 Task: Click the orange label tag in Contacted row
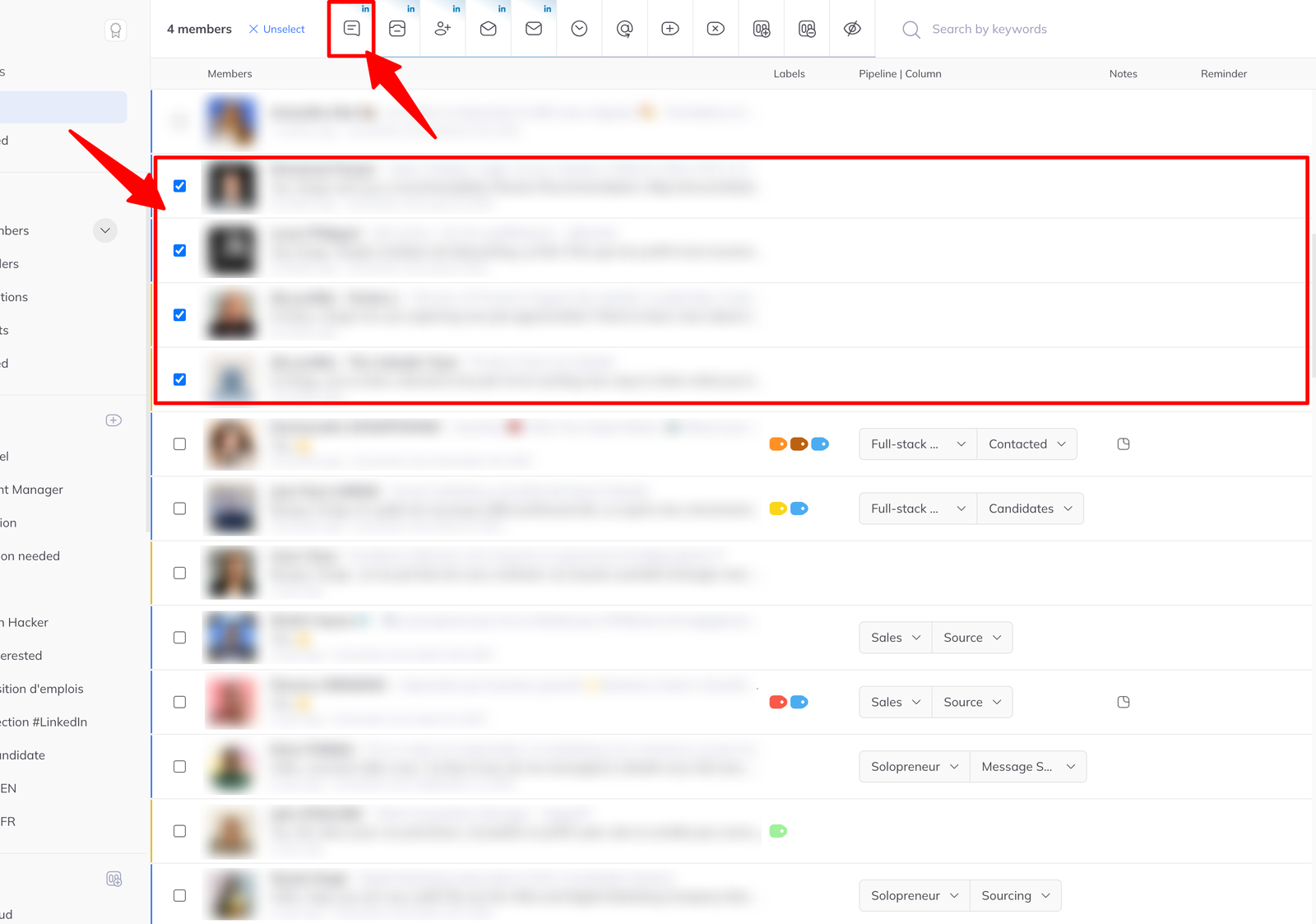778,444
